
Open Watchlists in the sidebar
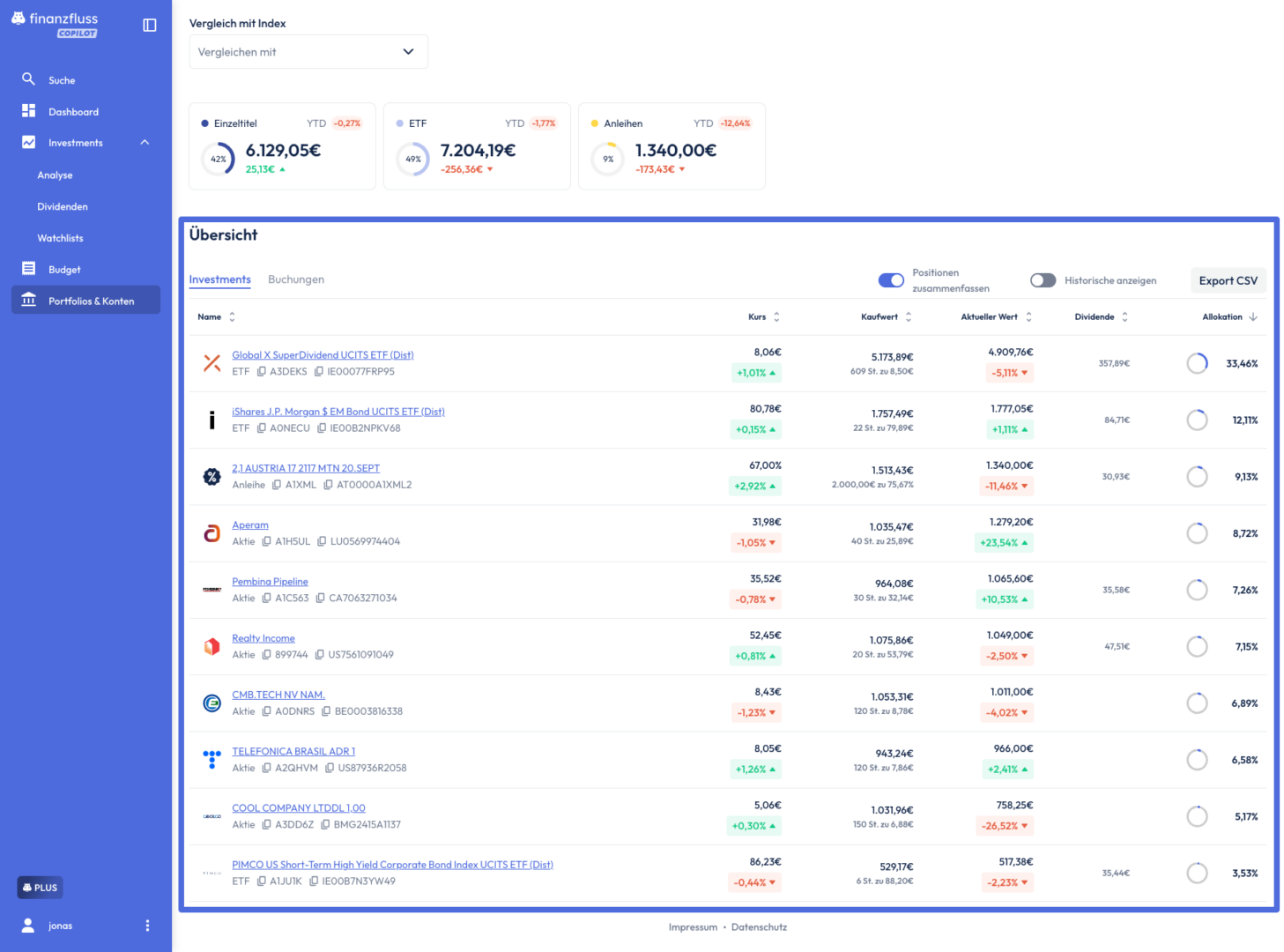(60, 238)
